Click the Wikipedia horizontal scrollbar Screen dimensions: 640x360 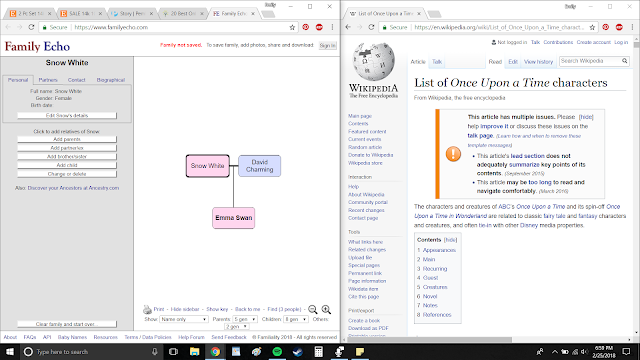[429, 340]
